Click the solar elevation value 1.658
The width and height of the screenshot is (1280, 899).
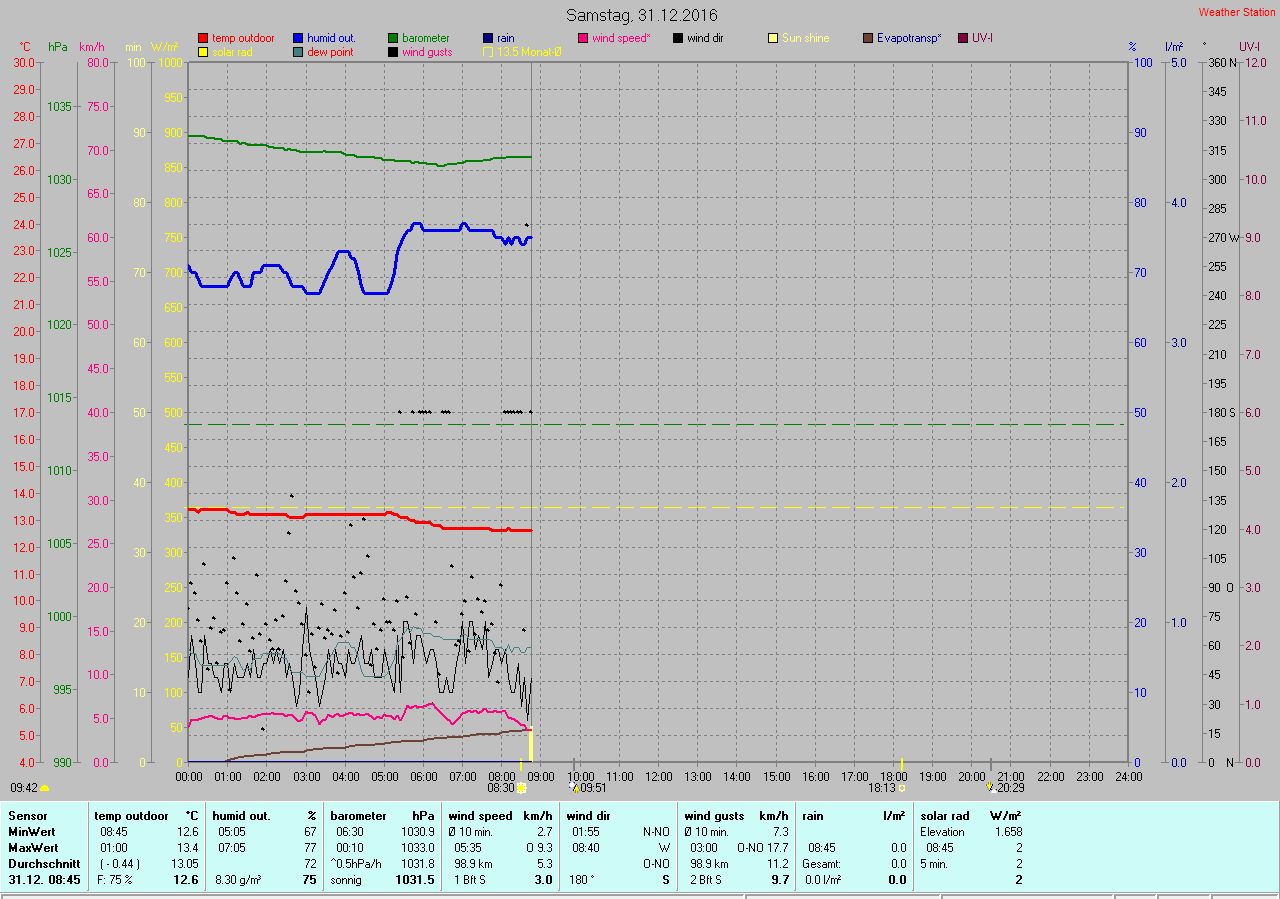point(1008,832)
